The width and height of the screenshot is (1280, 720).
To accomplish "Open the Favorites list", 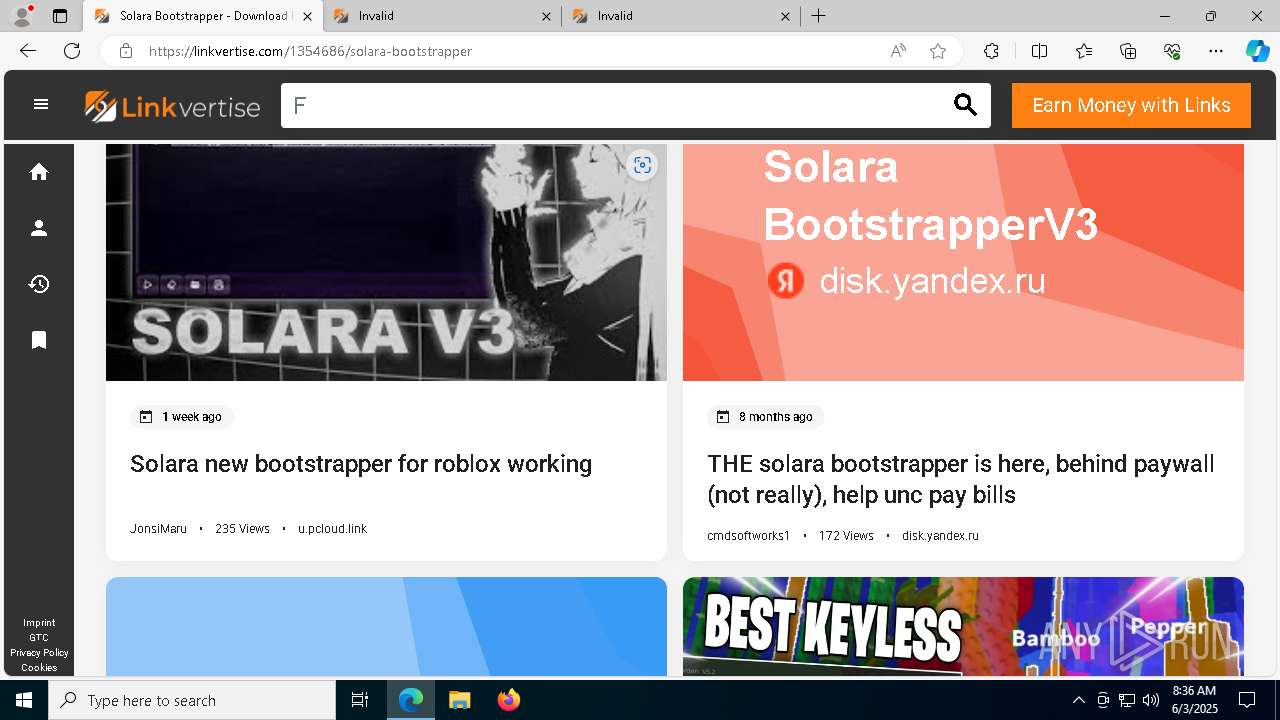I will (1084, 51).
